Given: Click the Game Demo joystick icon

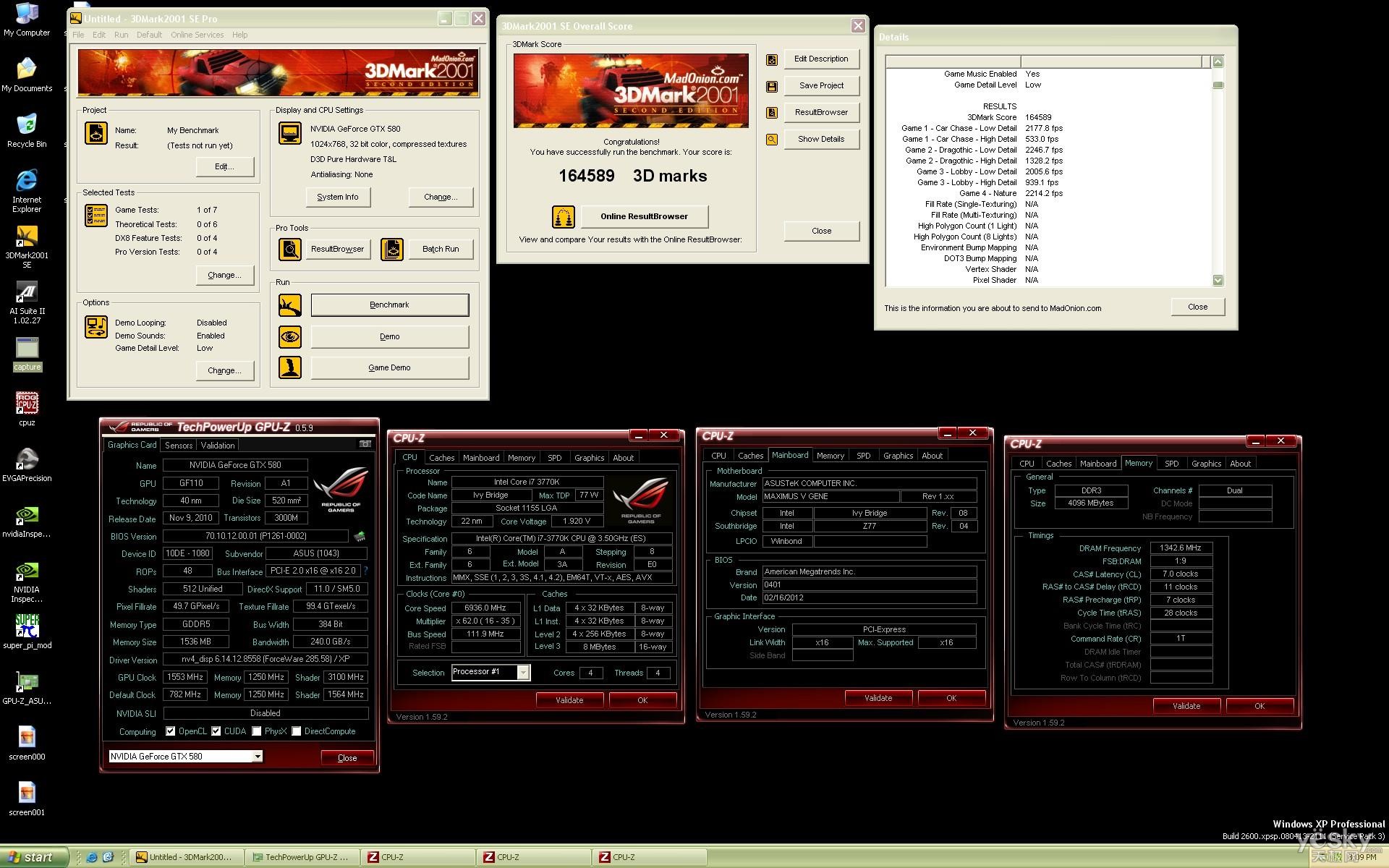Looking at the screenshot, I should coord(290,367).
